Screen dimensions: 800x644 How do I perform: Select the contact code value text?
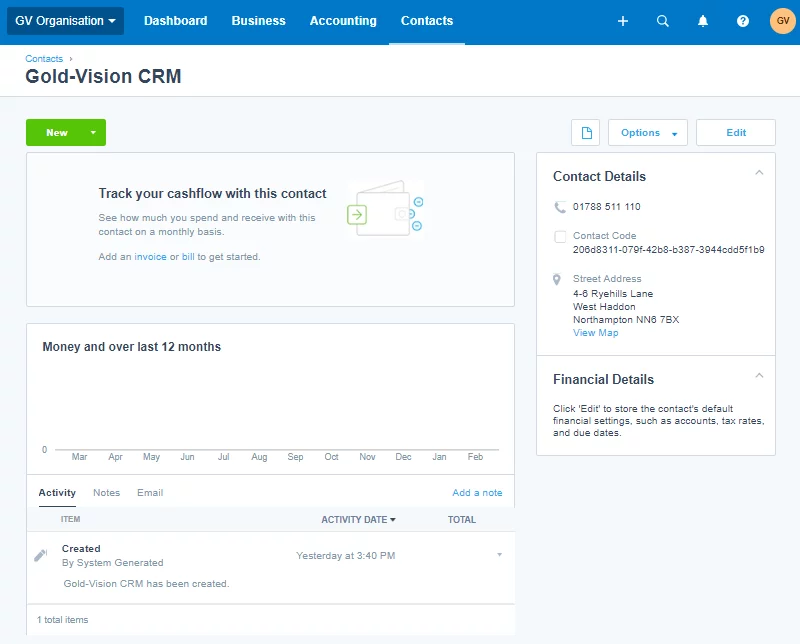[x=668, y=250]
